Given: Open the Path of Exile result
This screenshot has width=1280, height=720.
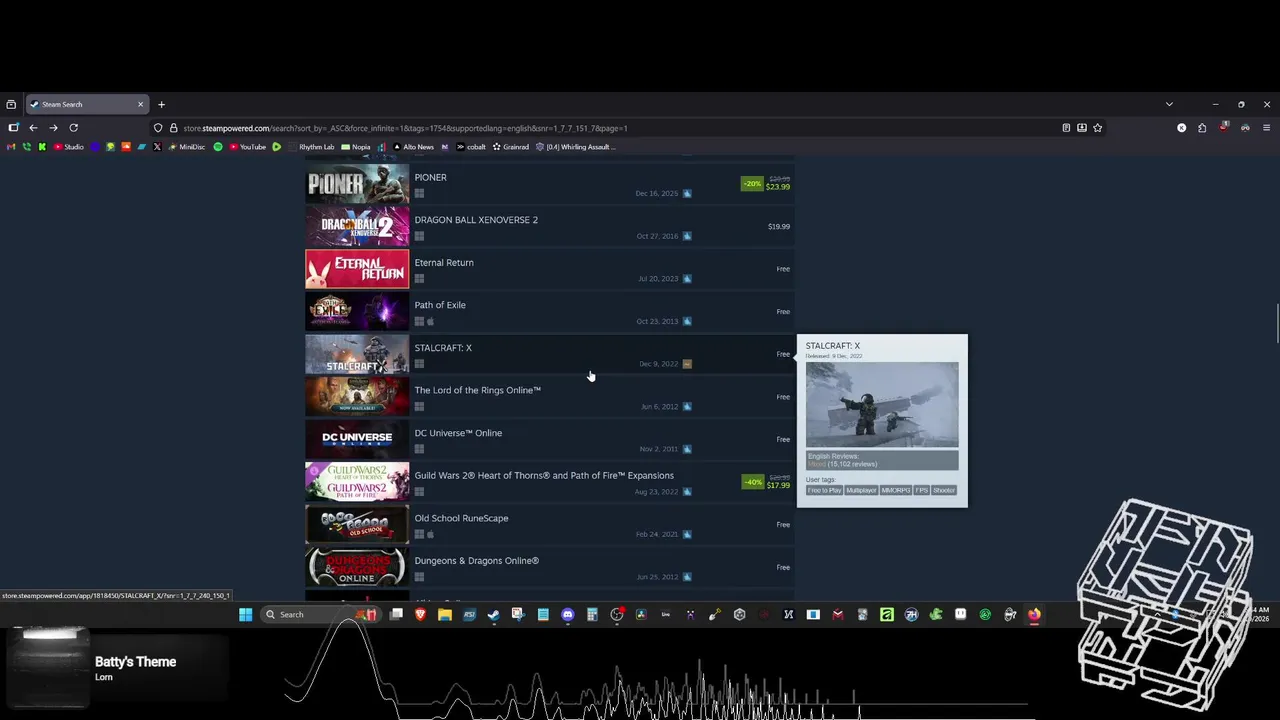Looking at the screenshot, I should [x=549, y=312].
